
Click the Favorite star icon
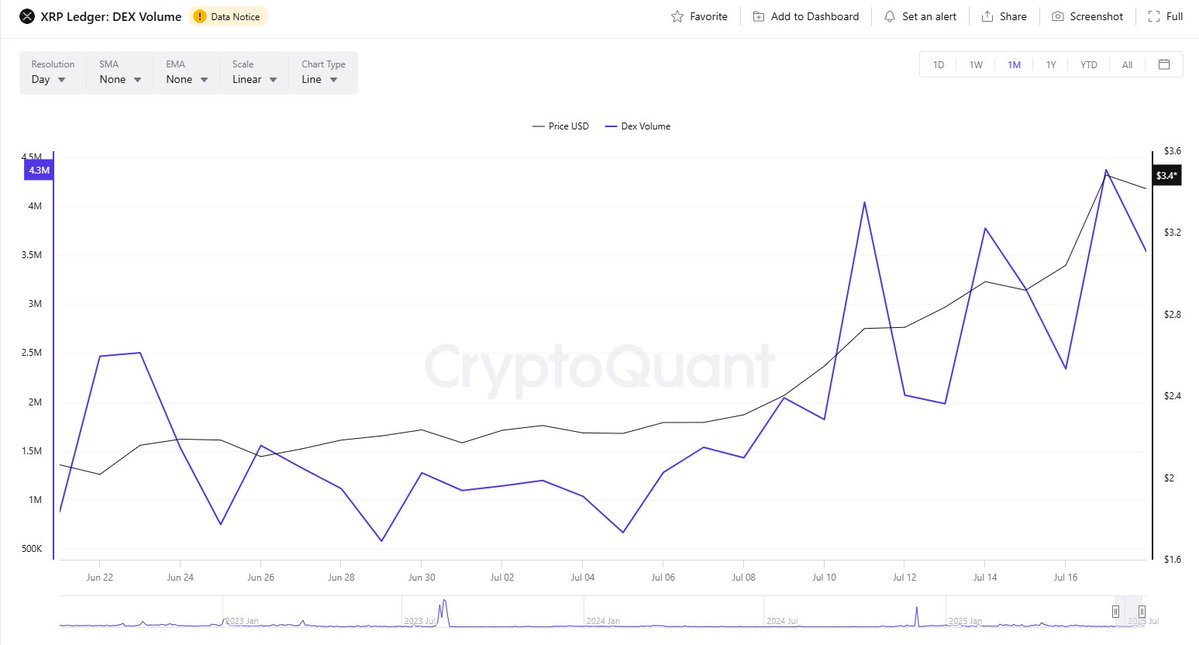coord(677,16)
